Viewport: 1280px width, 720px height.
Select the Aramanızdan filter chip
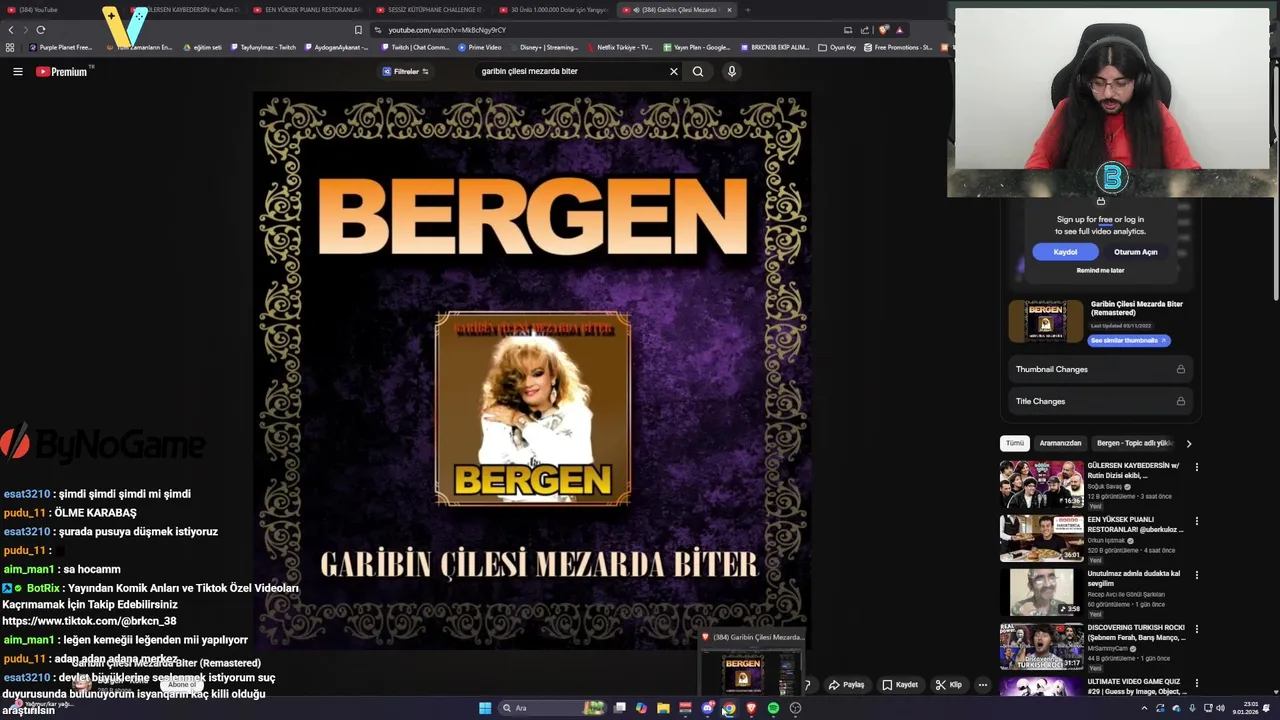click(x=1060, y=443)
